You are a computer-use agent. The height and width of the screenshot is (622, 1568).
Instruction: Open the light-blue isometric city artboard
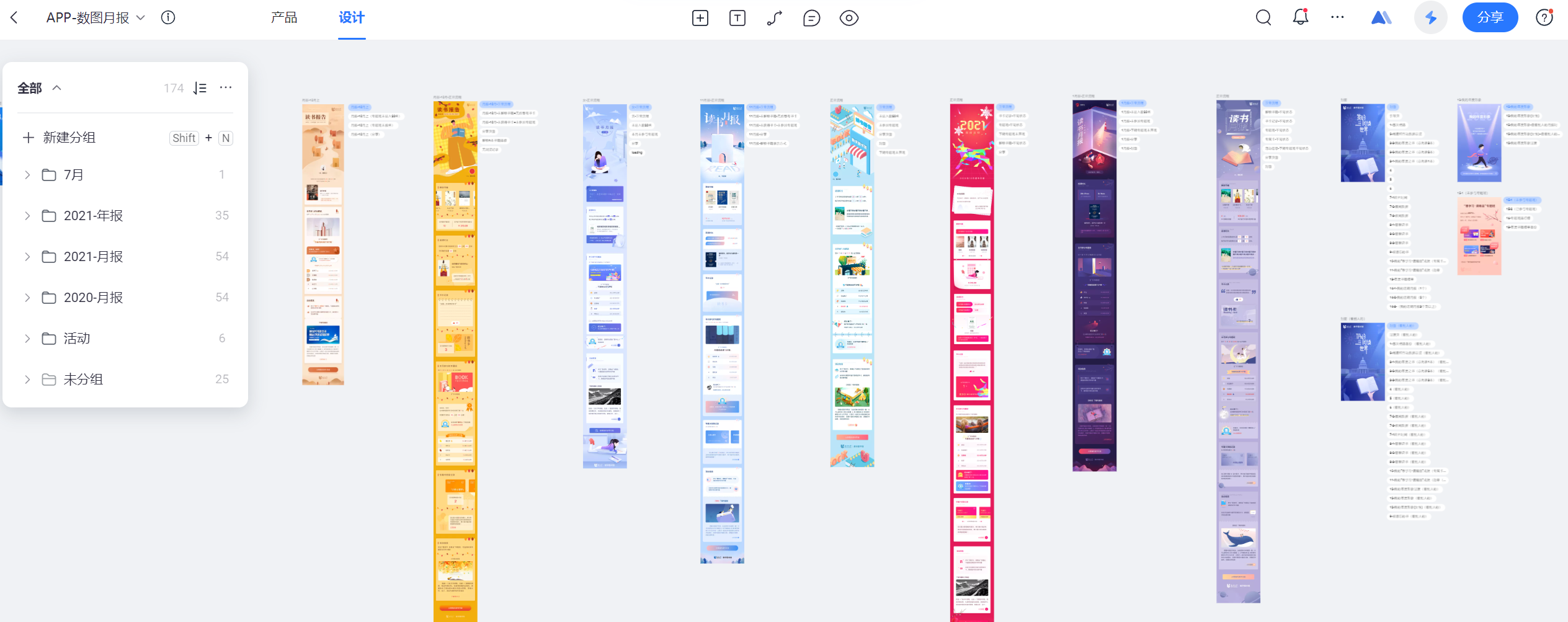point(852,285)
